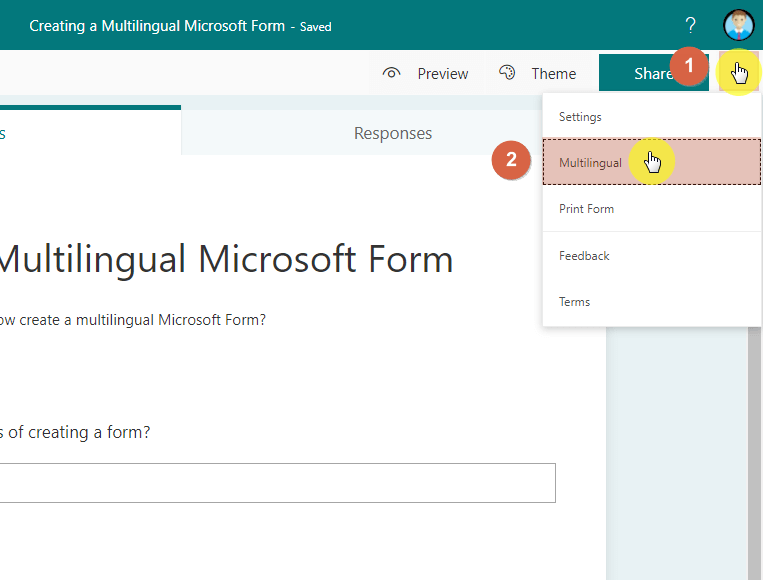Switch to the Responses tab
Viewport: 763px width, 580px height.
pos(393,133)
